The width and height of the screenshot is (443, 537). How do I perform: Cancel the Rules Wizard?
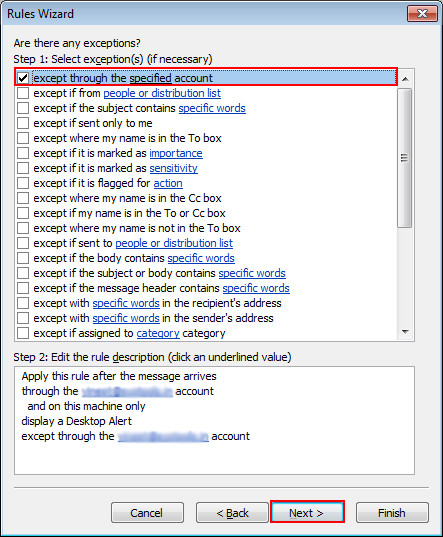(147, 513)
